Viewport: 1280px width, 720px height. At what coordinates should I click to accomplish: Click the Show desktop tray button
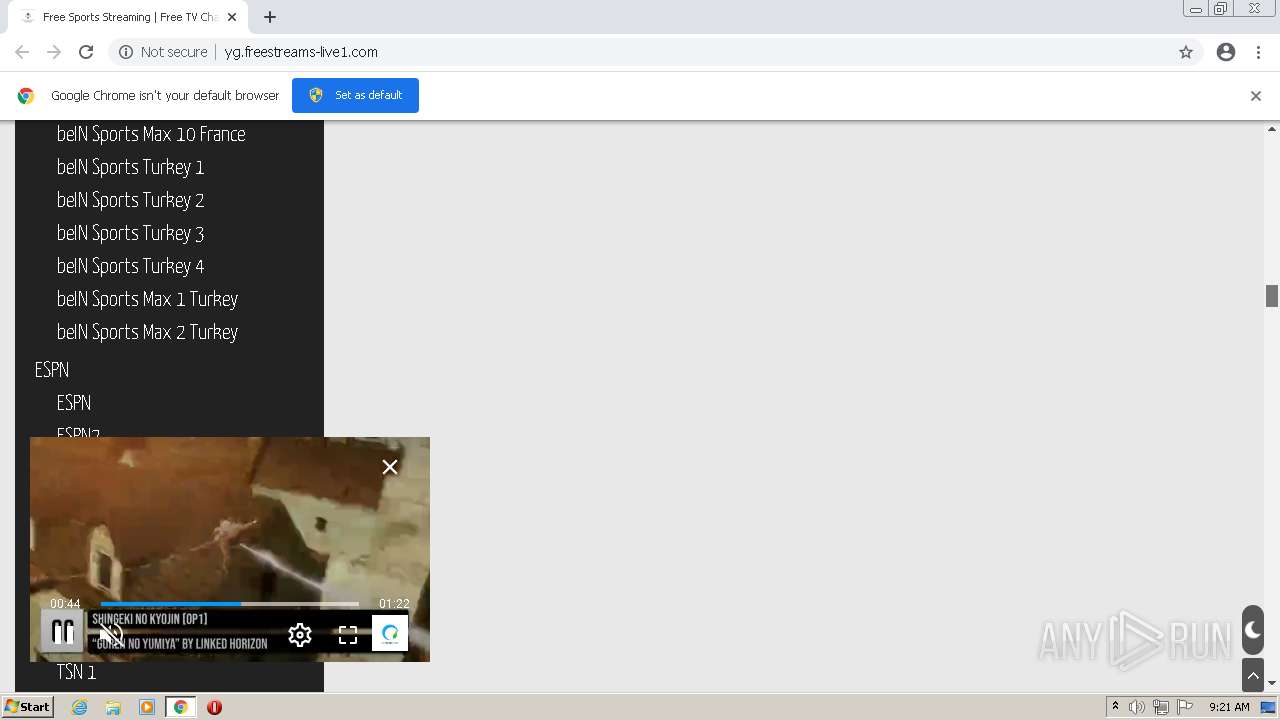pyautogui.click(x=1269, y=707)
